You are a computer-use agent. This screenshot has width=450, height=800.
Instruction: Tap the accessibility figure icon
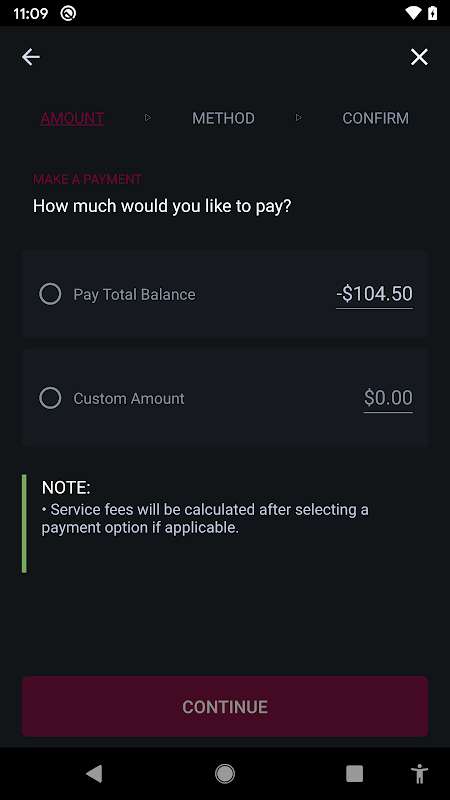pos(420,773)
